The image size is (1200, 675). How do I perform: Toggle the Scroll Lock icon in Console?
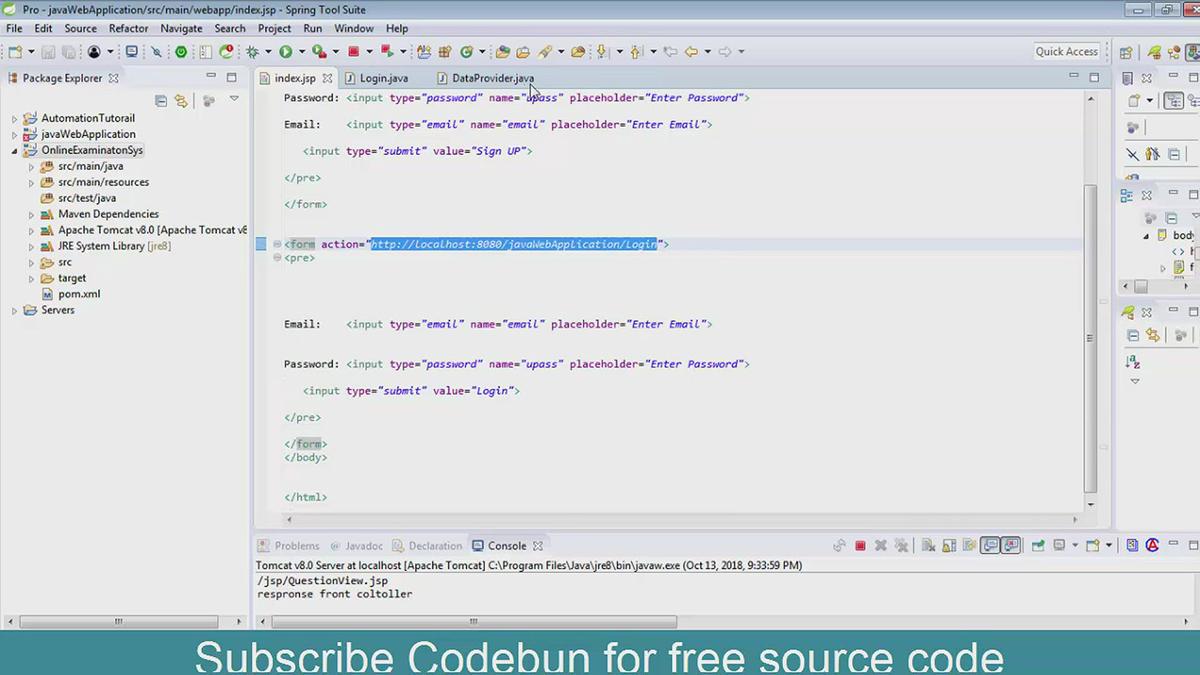coord(949,546)
